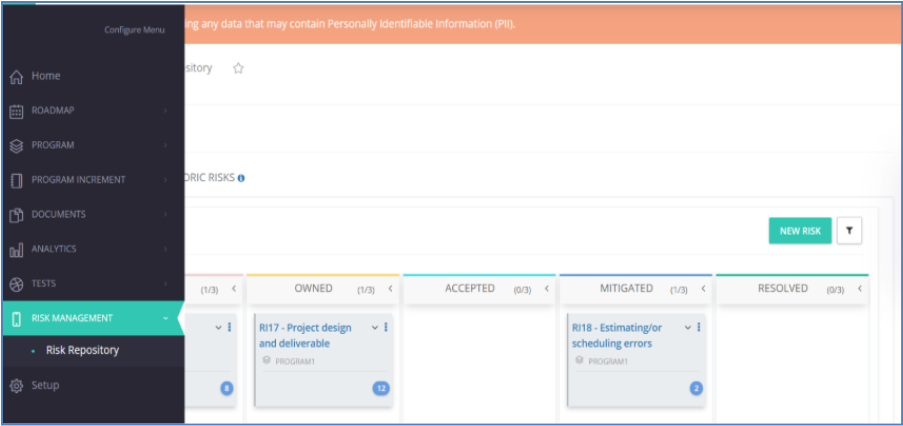Collapse the OWNED column
Screen dimensions: 903x426
coord(390,288)
